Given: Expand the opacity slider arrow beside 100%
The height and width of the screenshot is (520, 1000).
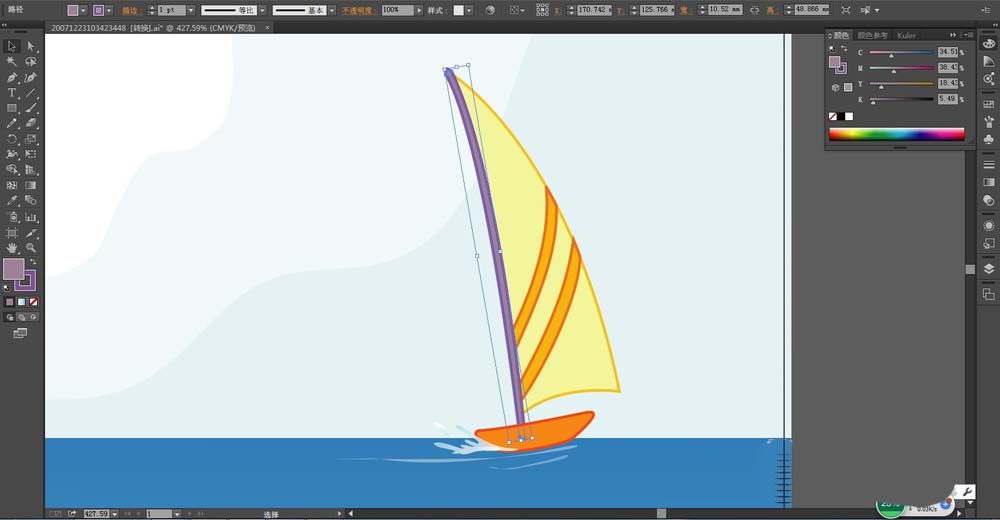Looking at the screenshot, I should (x=419, y=10).
